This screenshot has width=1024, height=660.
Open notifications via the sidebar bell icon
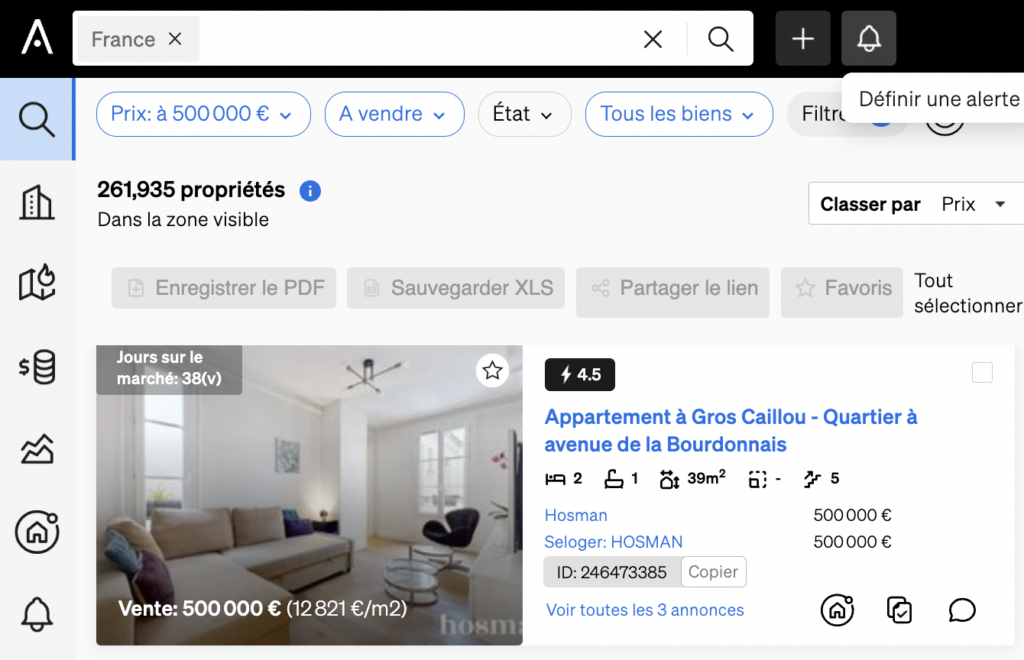coord(37,614)
